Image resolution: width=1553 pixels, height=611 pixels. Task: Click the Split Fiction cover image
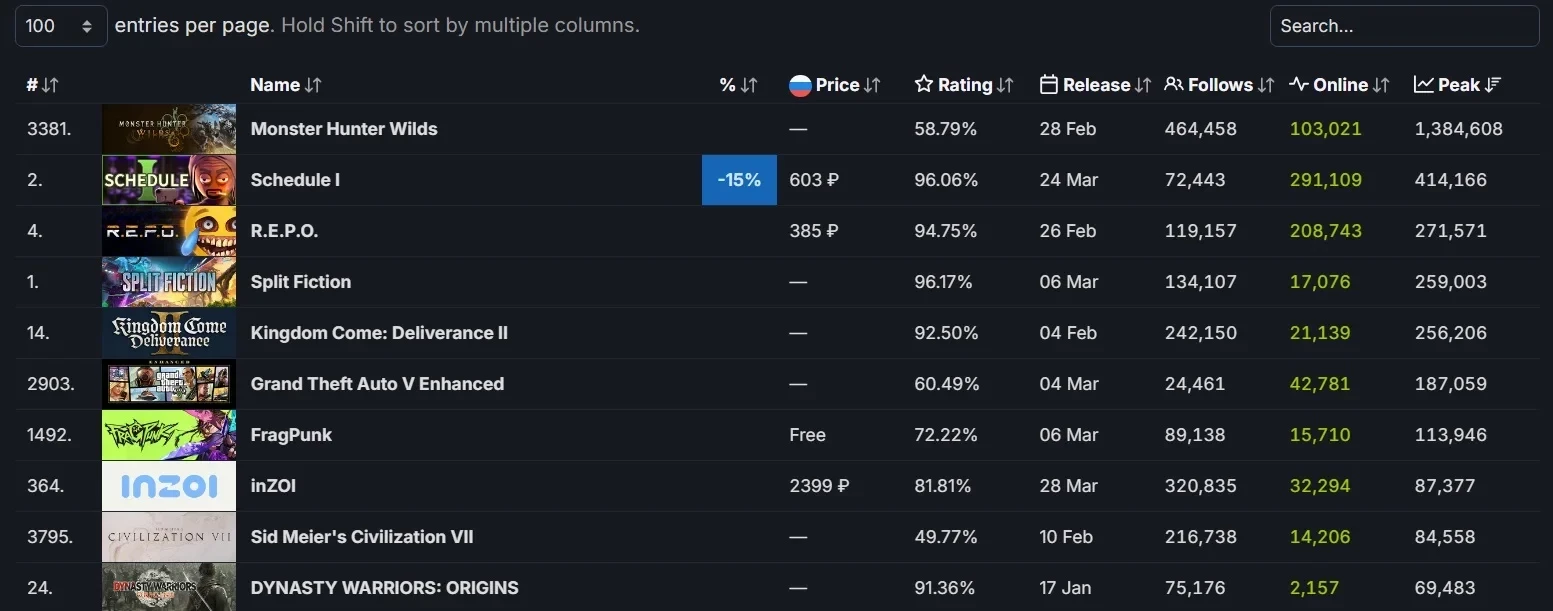(169, 282)
